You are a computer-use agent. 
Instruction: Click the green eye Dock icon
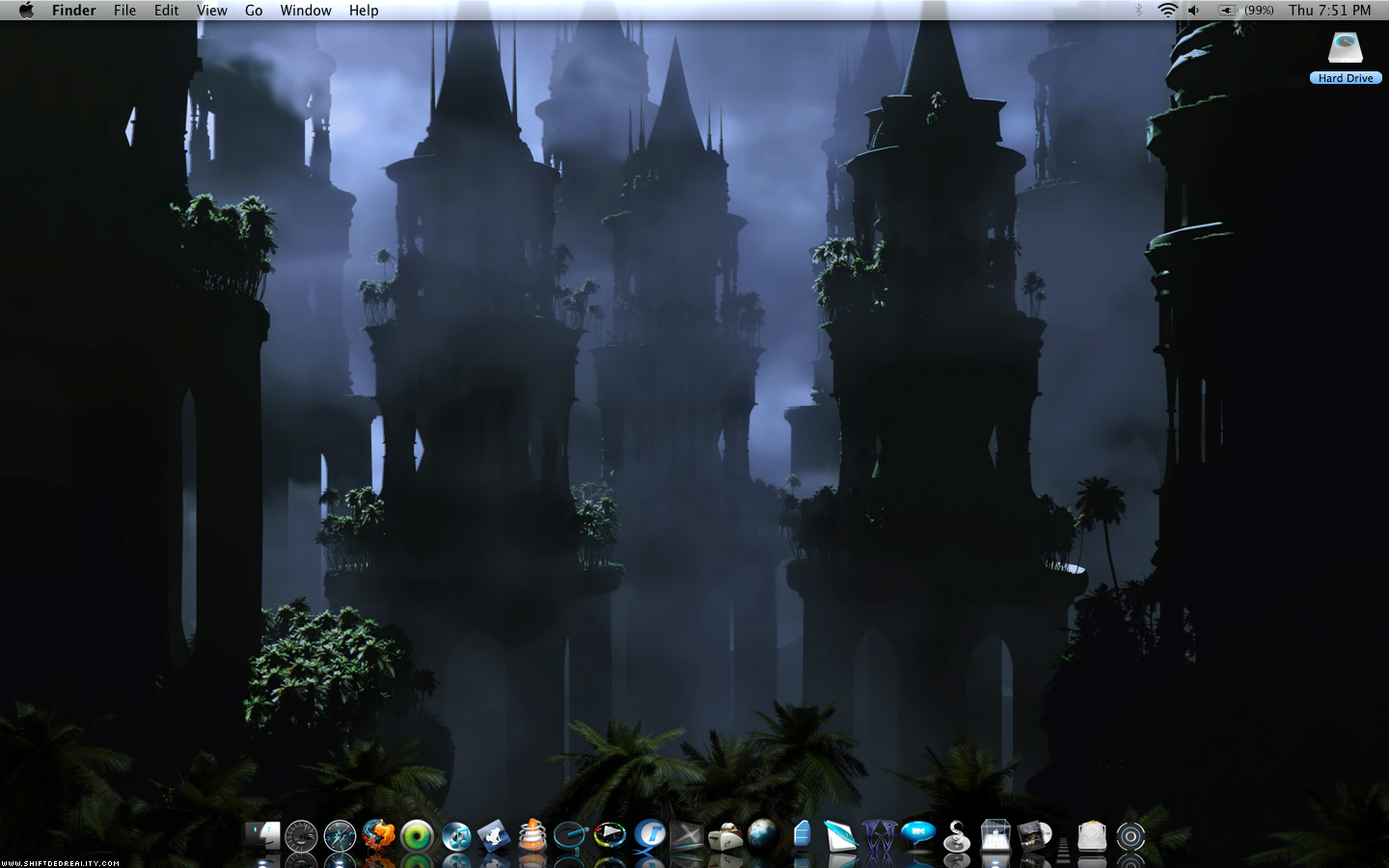[417, 835]
